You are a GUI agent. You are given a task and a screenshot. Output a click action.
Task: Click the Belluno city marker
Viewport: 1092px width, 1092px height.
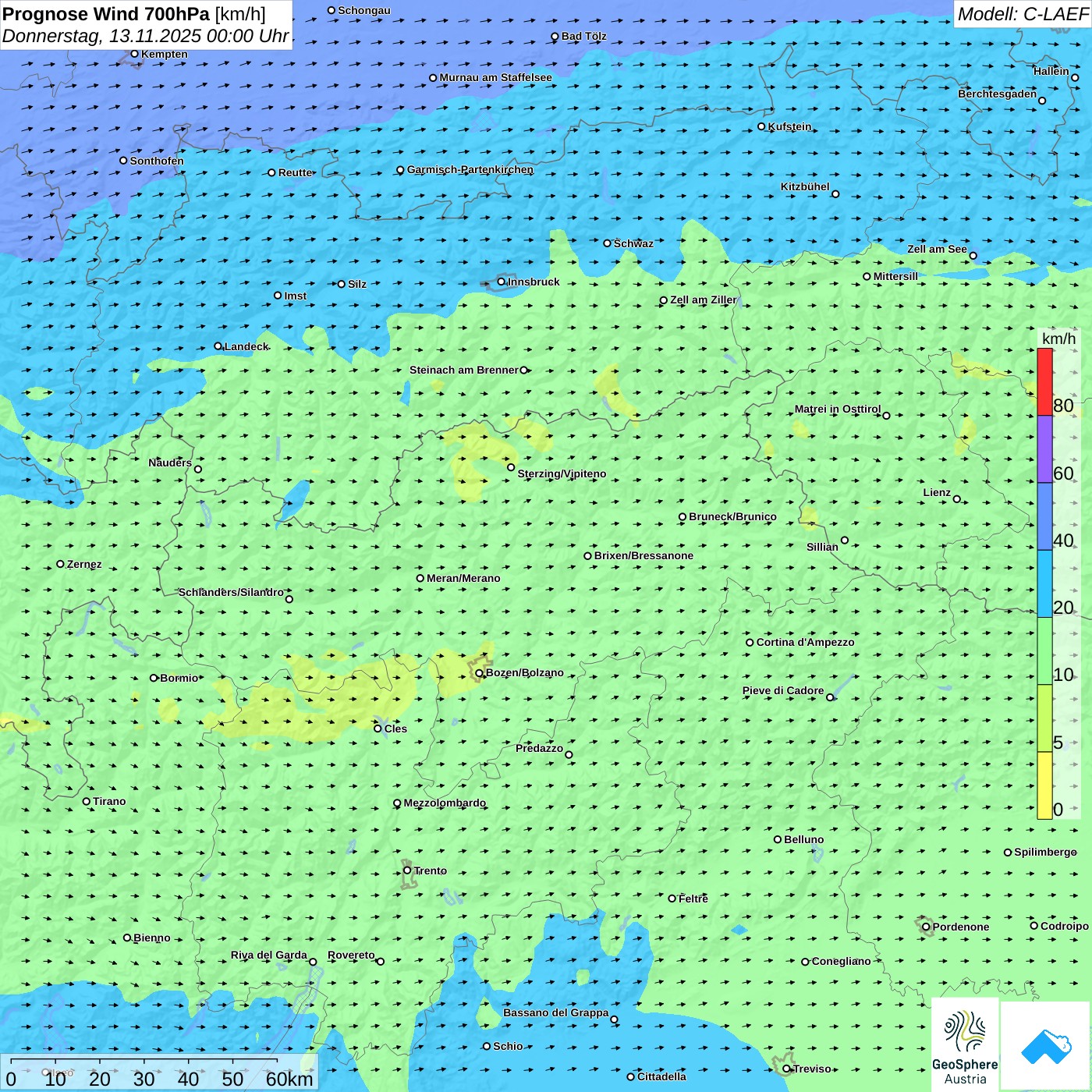click(x=778, y=839)
